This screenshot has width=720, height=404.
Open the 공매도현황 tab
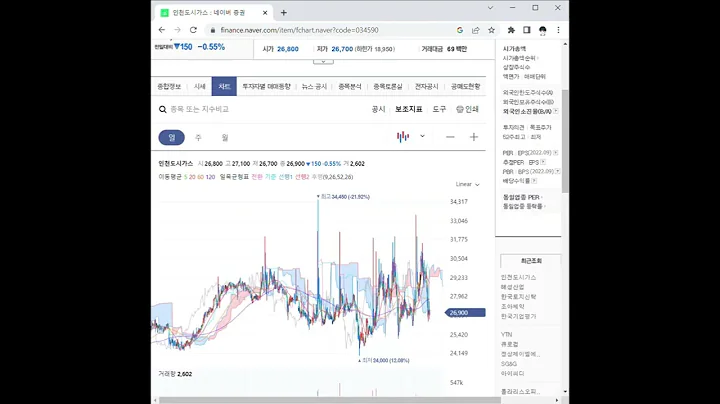pyautogui.click(x=466, y=86)
